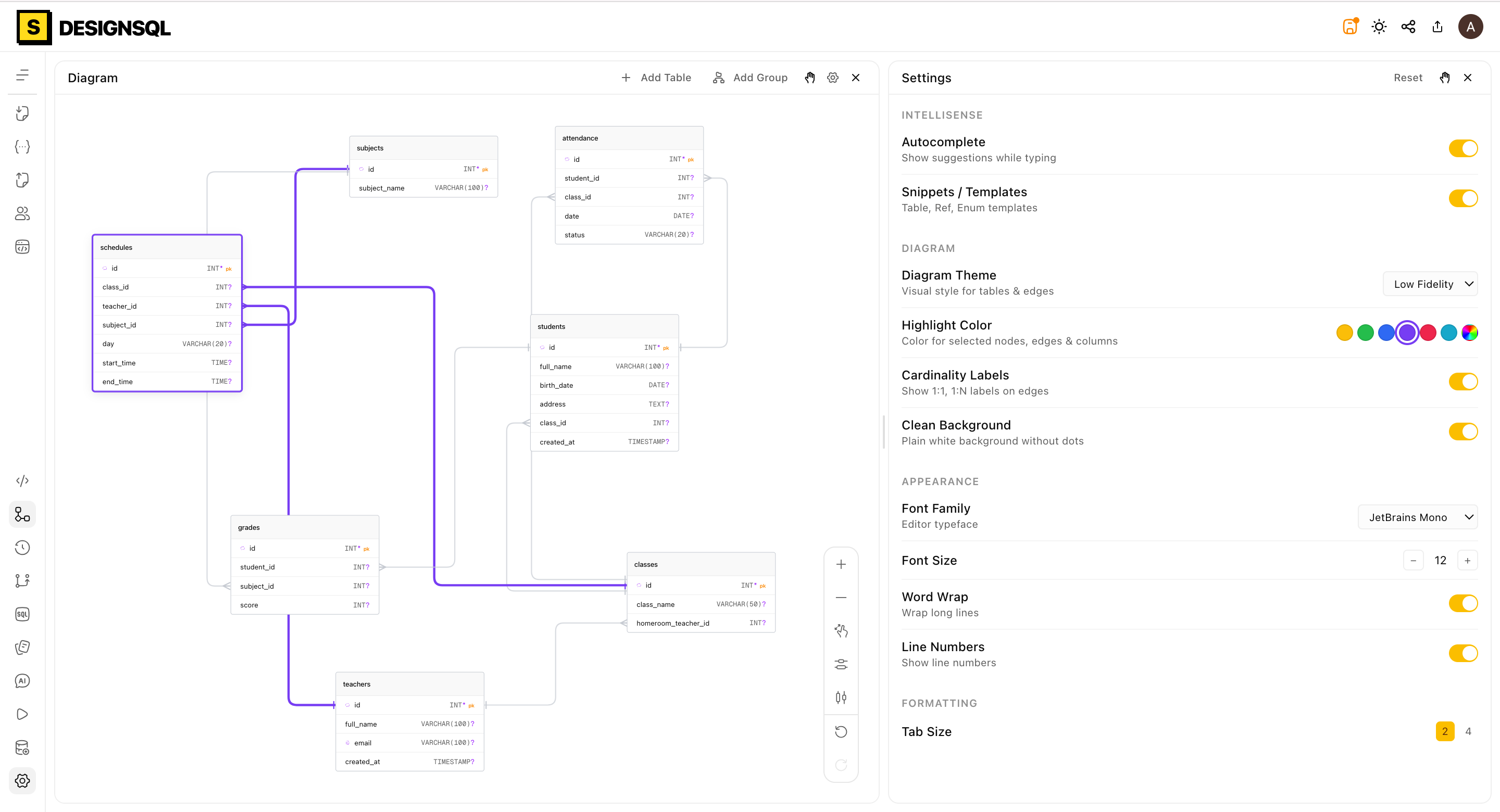1500x812 pixels.
Task: Click Add Group button
Action: (x=750, y=78)
